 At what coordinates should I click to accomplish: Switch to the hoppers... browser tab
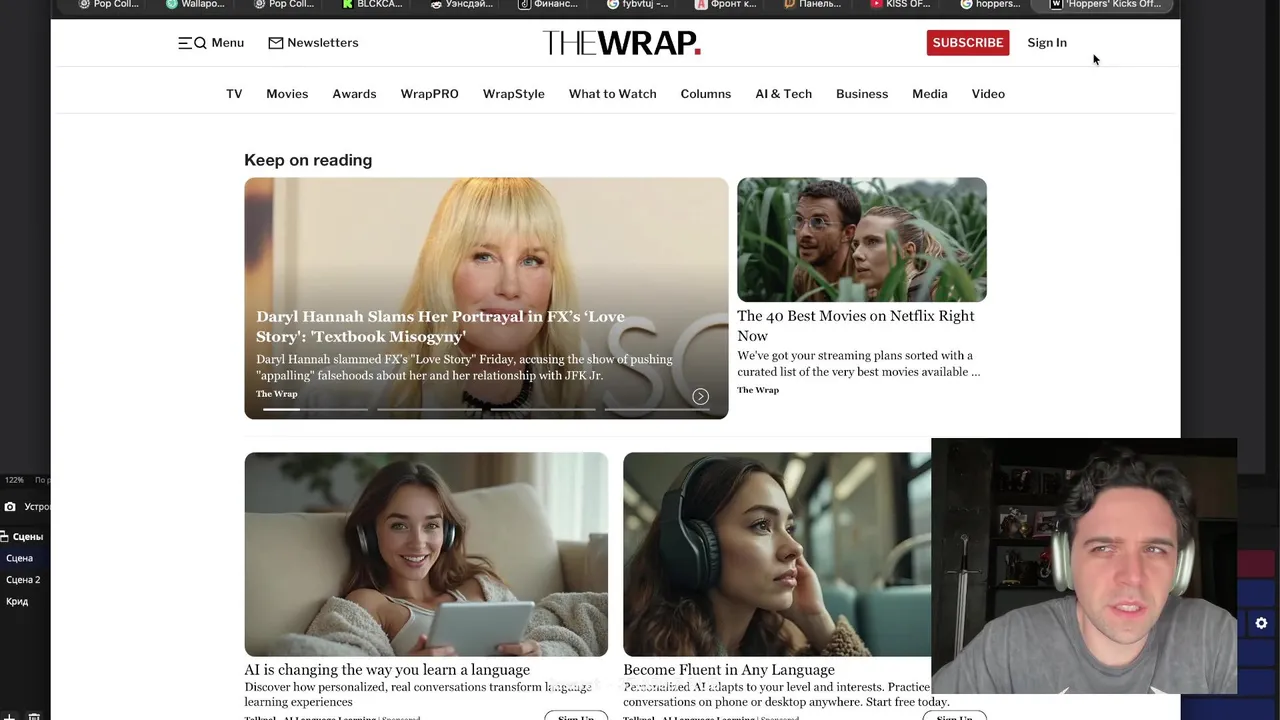[x=990, y=4]
